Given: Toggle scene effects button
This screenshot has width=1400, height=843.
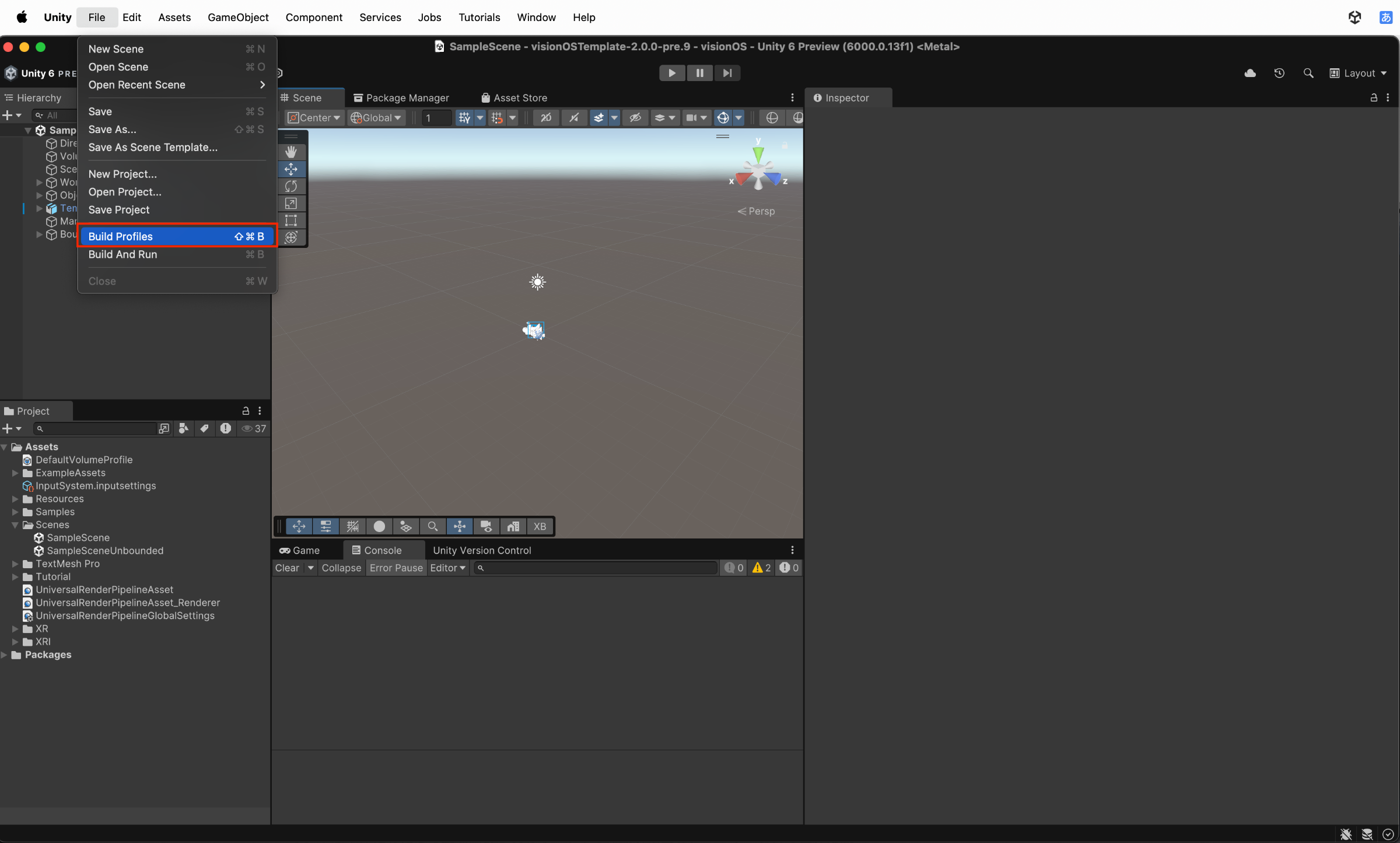Looking at the screenshot, I should [x=598, y=118].
